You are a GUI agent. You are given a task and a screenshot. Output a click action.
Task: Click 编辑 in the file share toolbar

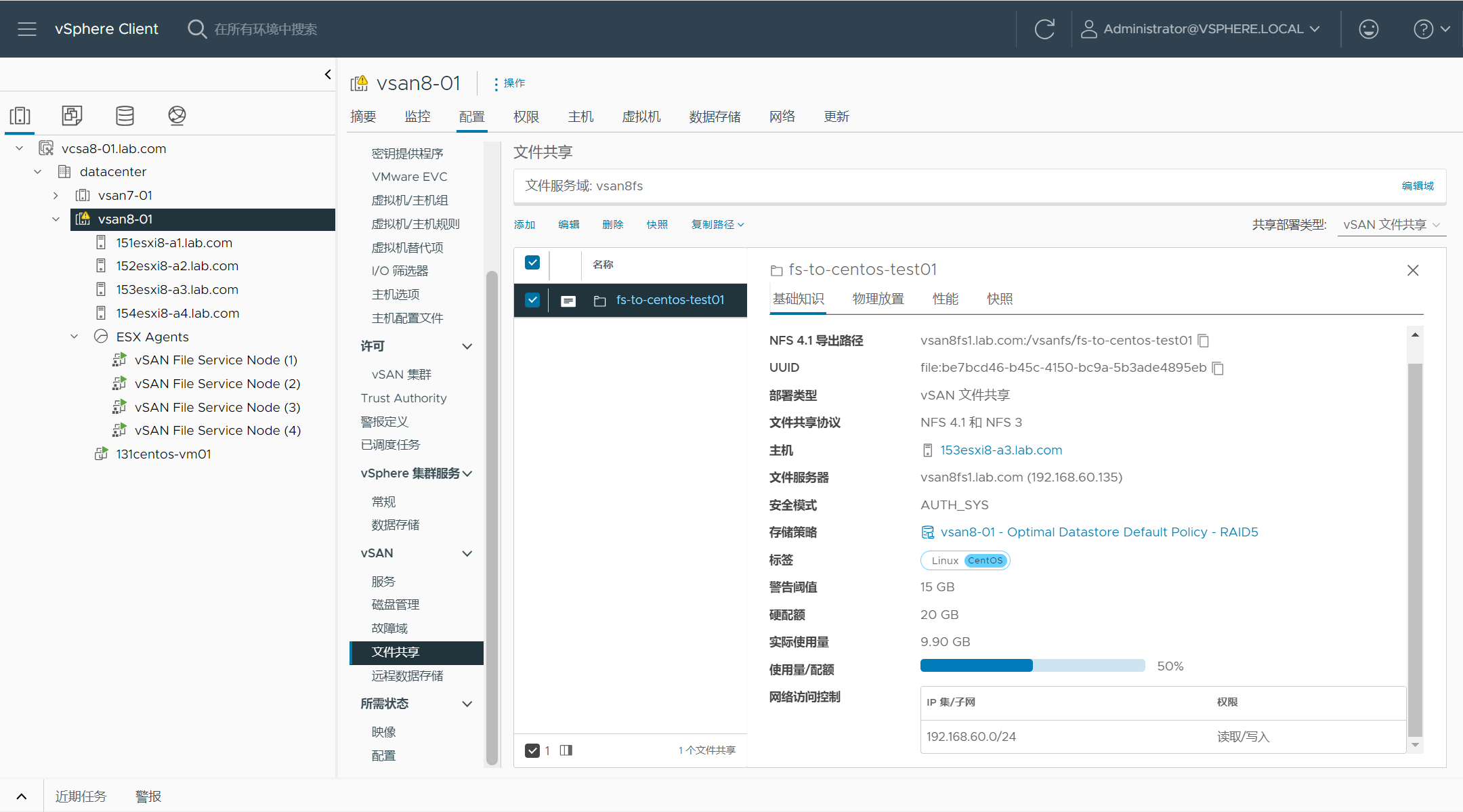[569, 225]
